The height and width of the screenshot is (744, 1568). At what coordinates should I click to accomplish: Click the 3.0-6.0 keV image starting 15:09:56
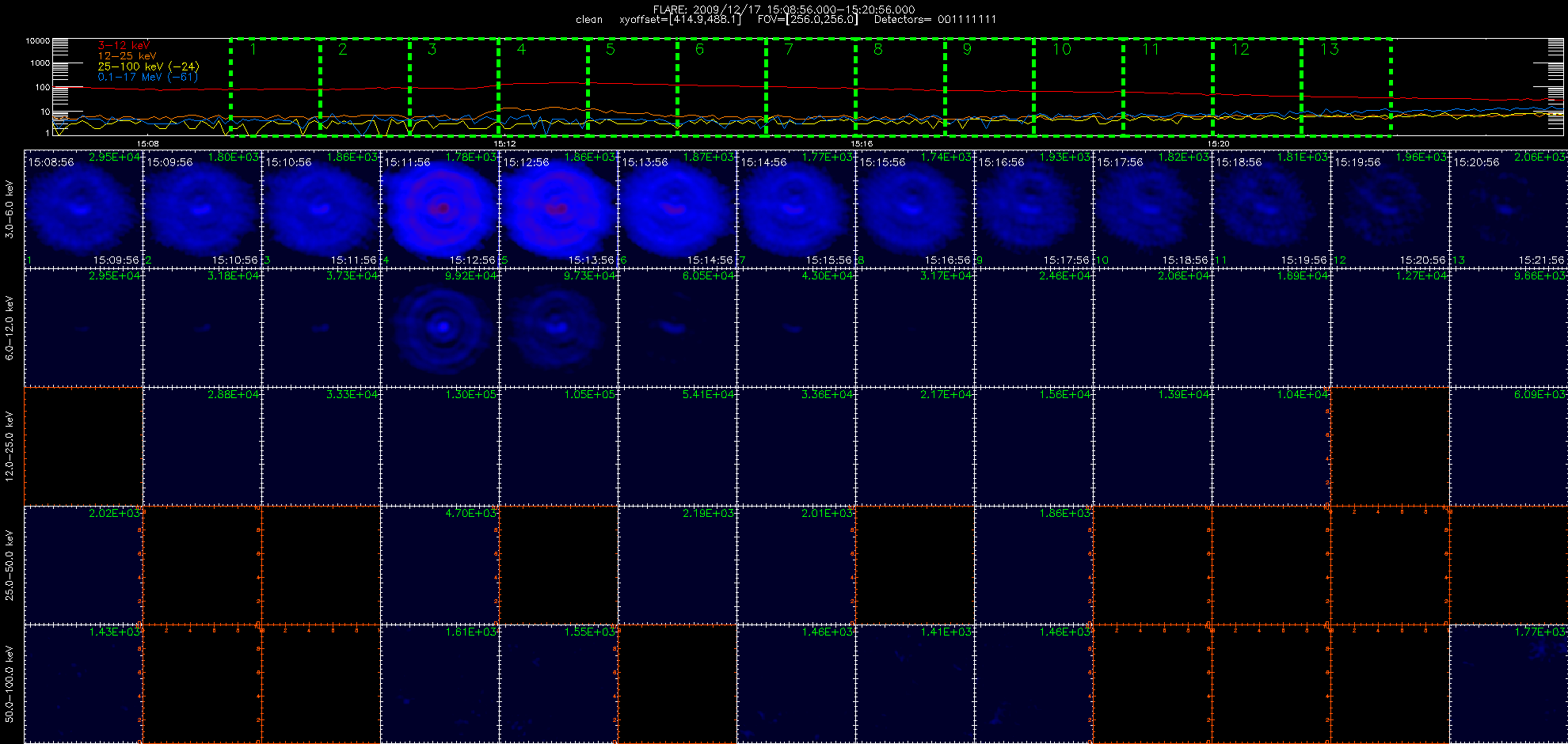point(203,209)
